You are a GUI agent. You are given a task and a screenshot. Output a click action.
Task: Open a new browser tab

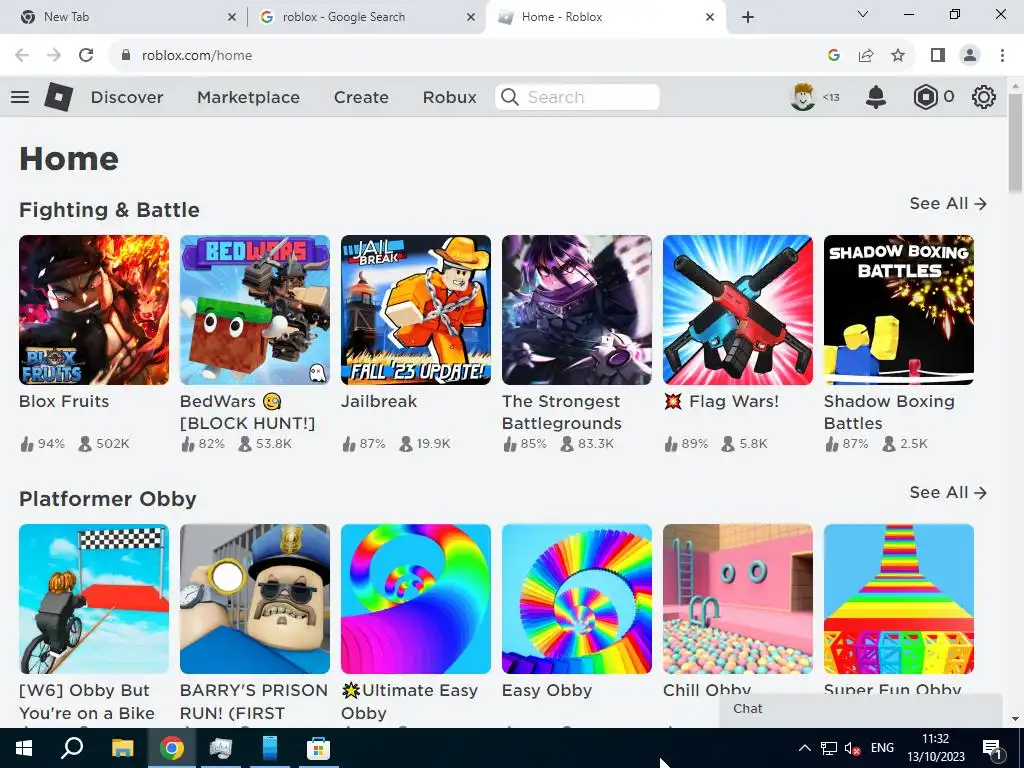[x=748, y=17]
